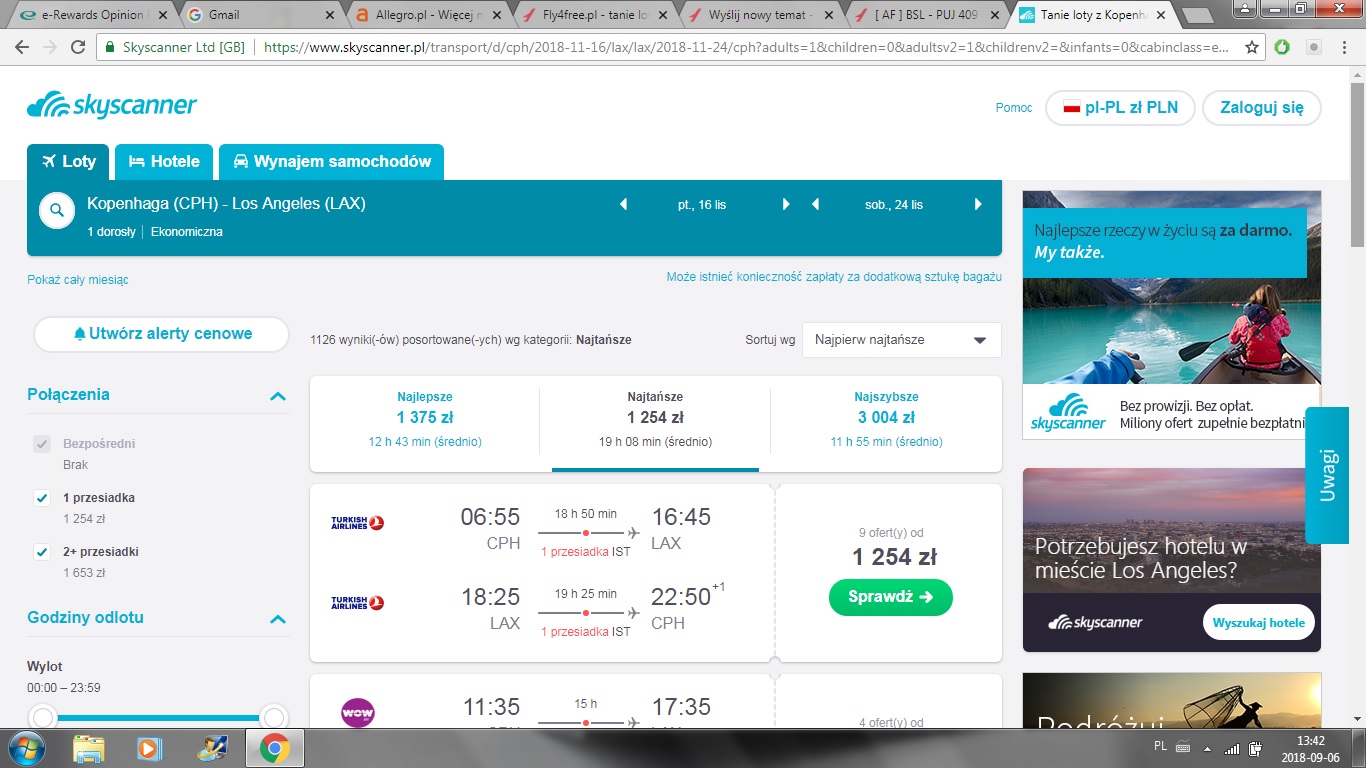The width and height of the screenshot is (1366, 768).
Task: Click the Zaloguj się button
Action: pos(1262,108)
